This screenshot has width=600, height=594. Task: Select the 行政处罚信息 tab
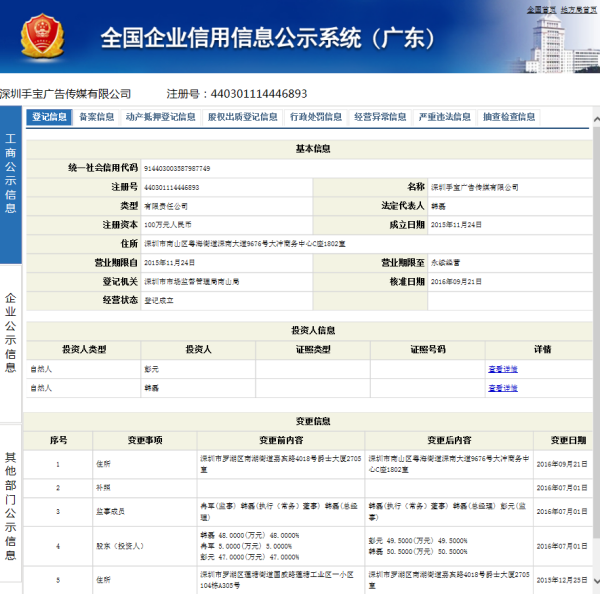(316, 117)
